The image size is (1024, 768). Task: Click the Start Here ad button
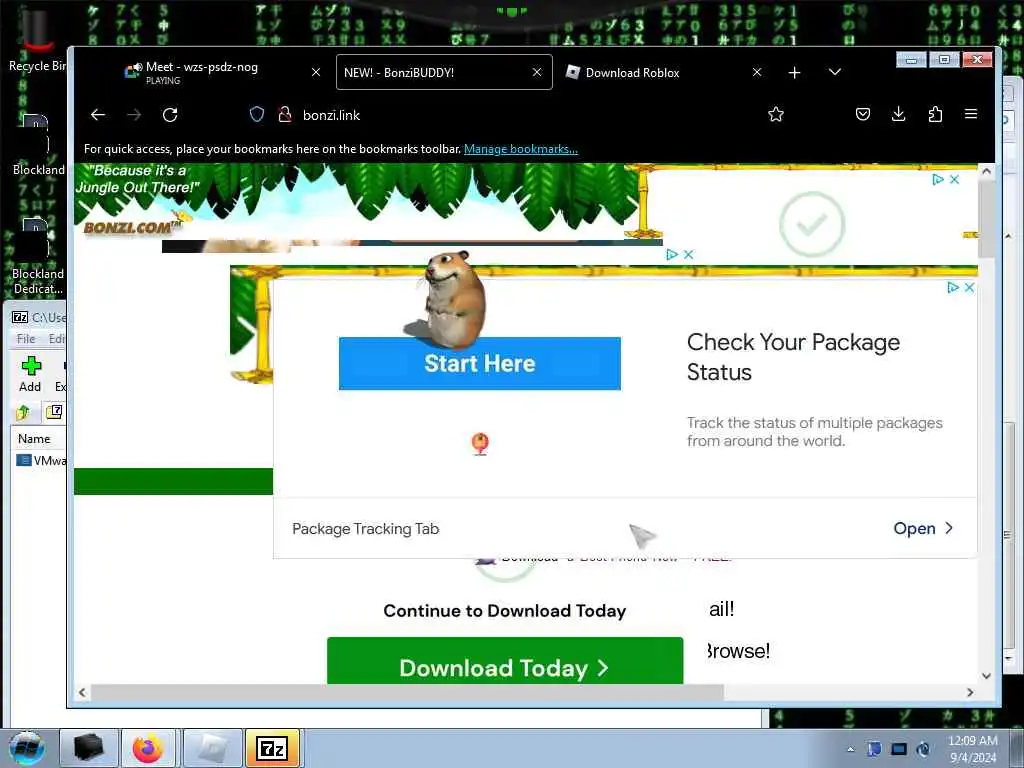pos(479,364)
